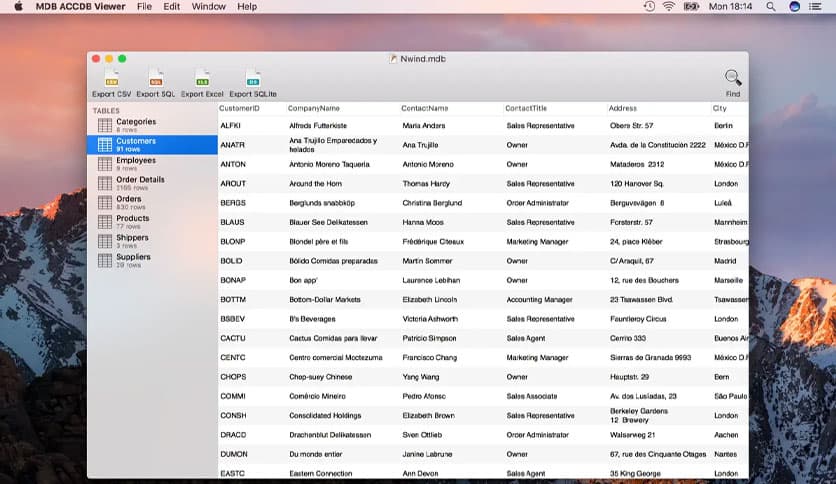Open Siri from the menu bar

point(794,6)
